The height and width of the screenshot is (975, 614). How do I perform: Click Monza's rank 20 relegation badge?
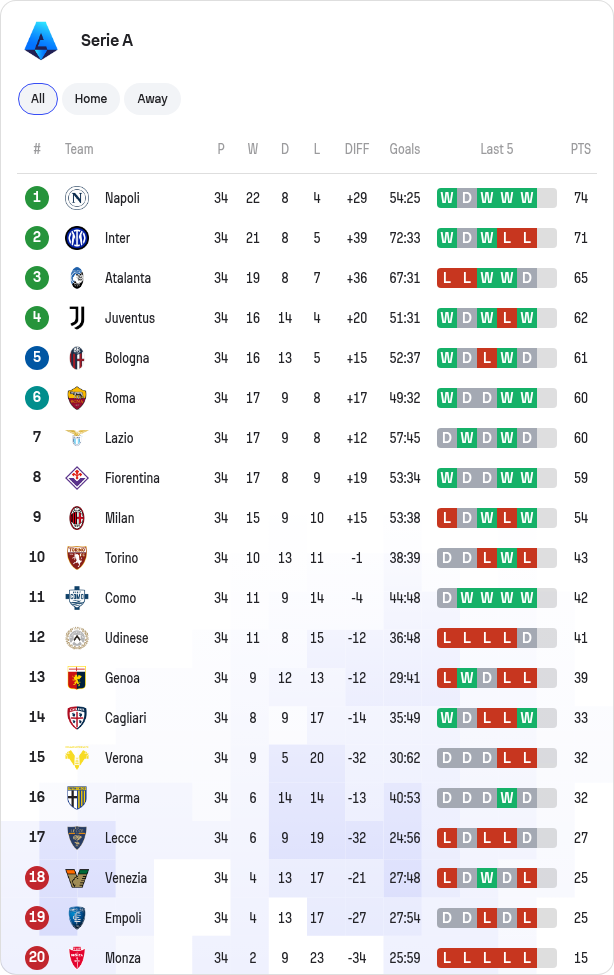coord(37,958)
